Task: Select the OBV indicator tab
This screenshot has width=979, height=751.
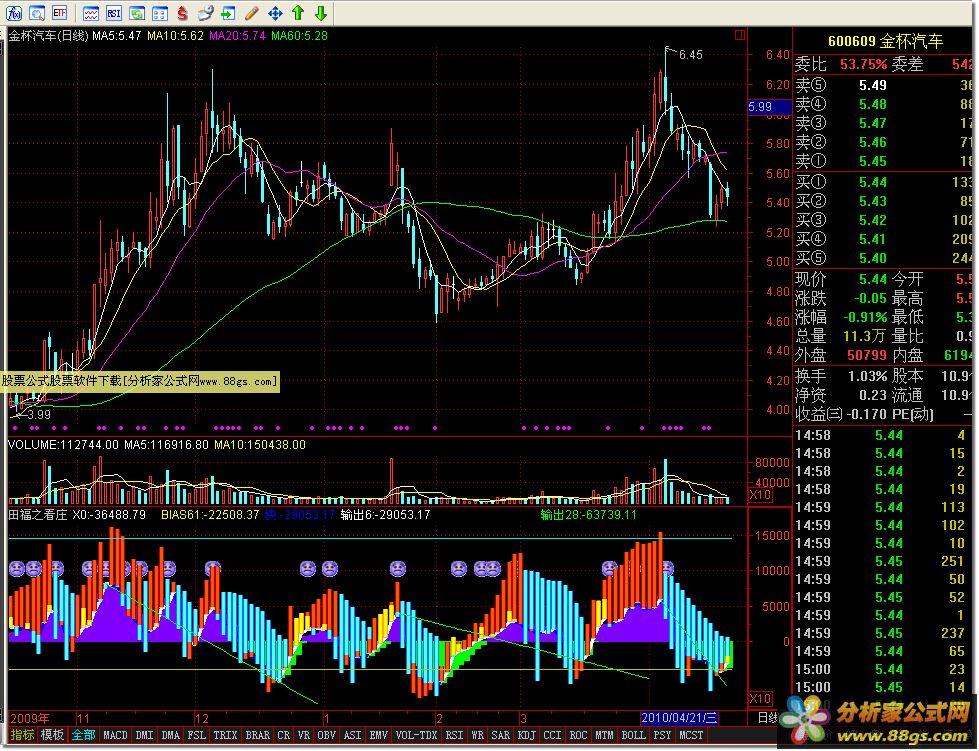Action: click(327, 735)
